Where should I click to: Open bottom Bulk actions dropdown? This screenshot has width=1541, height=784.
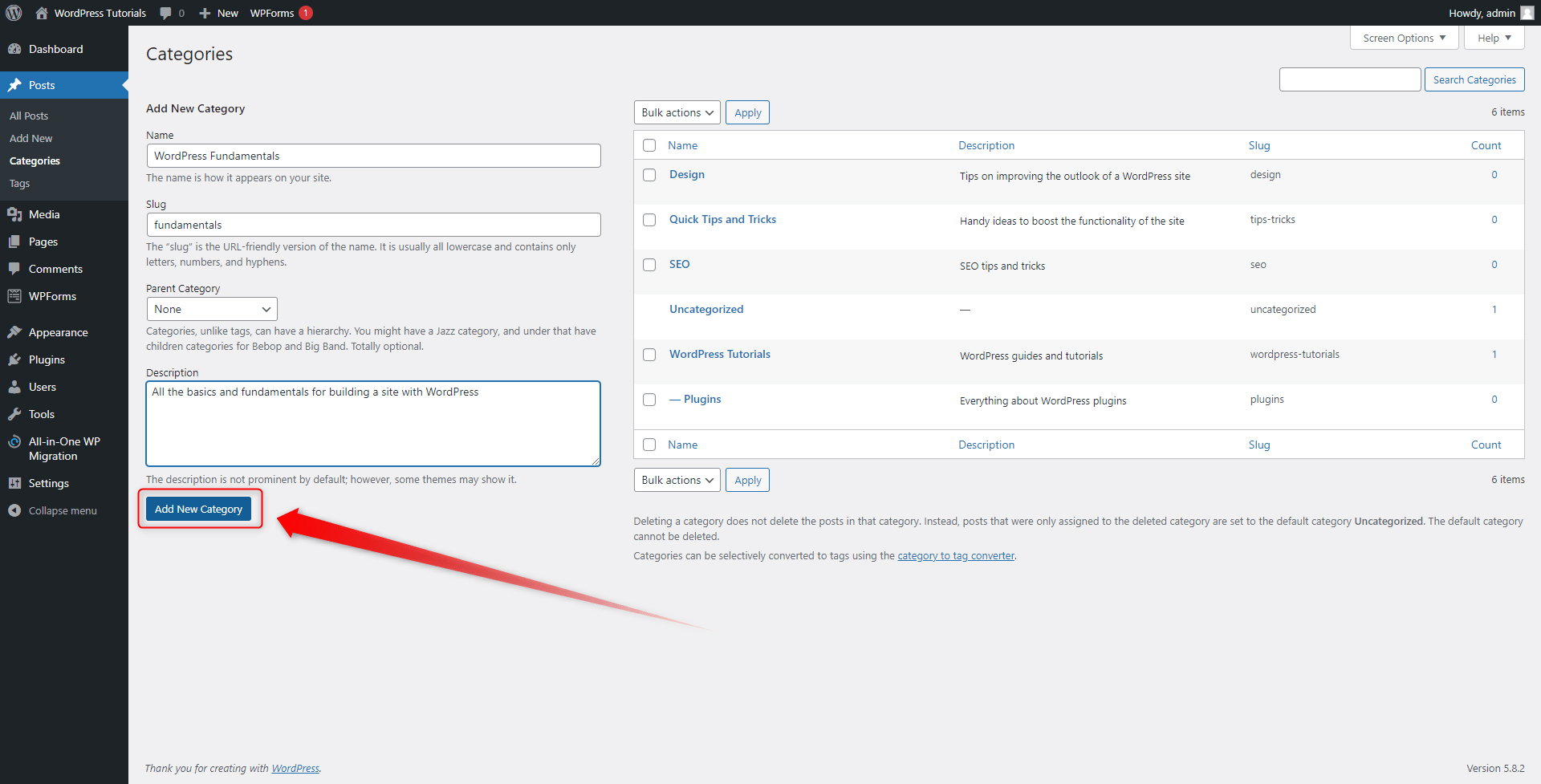tap(677, 480)
